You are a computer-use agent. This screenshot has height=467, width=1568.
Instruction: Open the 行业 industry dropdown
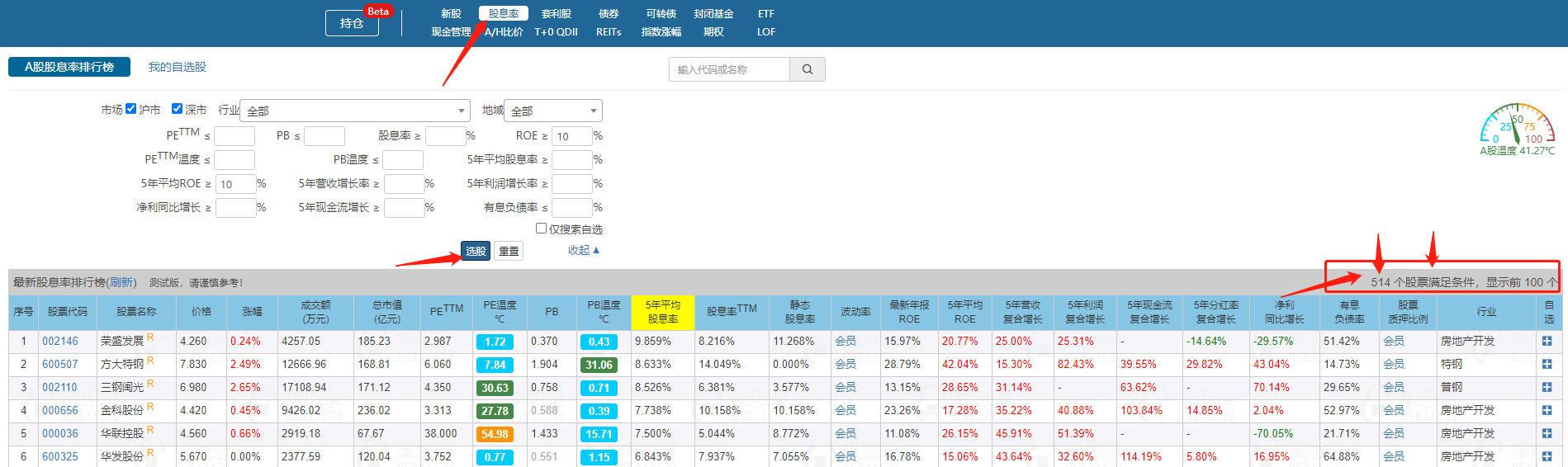354,111
